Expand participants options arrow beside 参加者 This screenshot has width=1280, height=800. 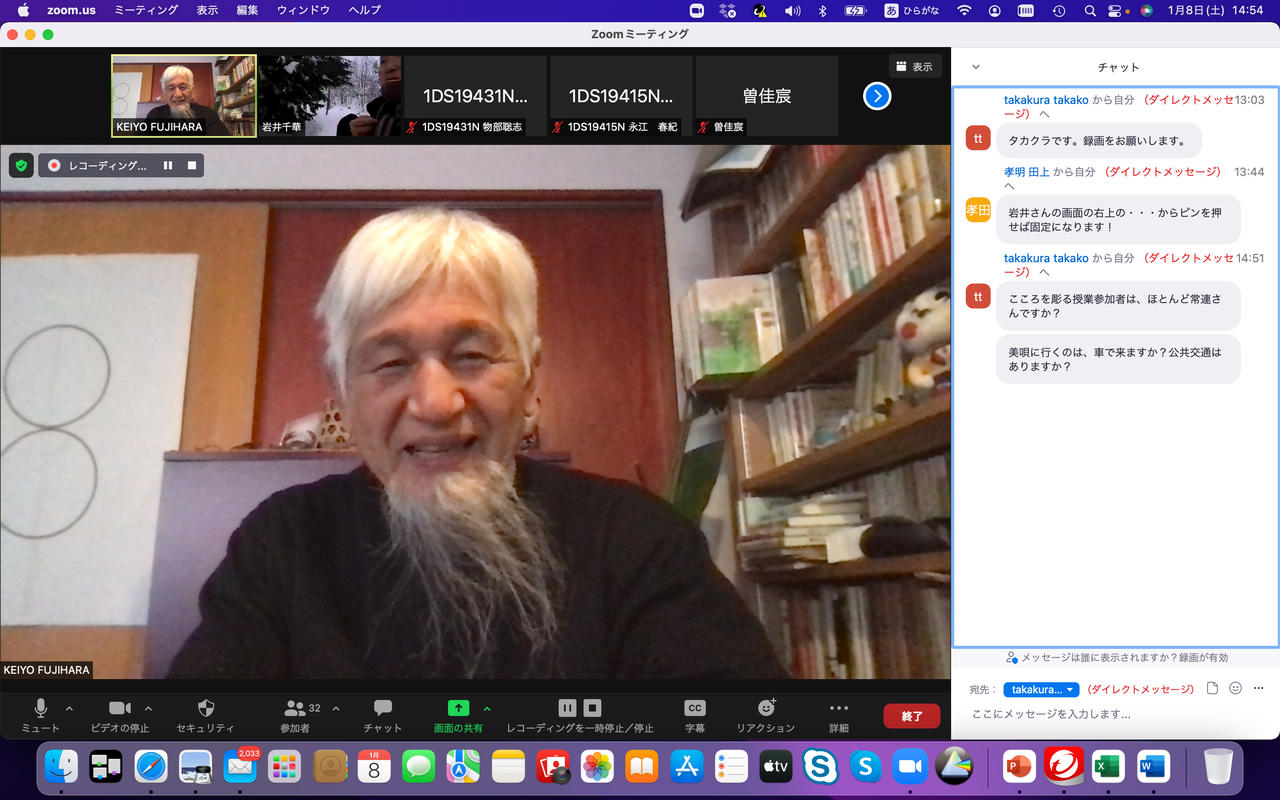coord(336,708)
